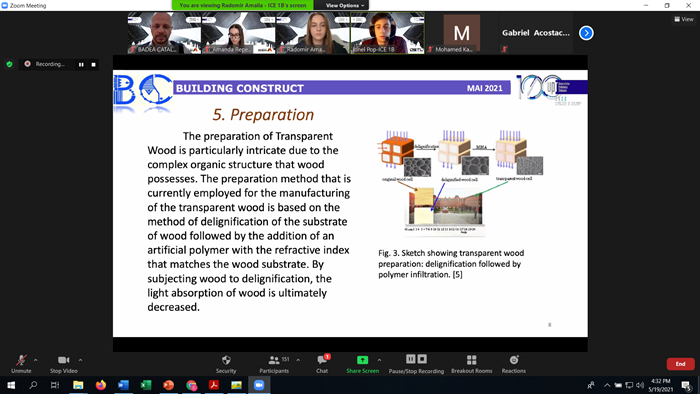Expand share screen options arrow
Image resolution: width=700 pixels, height=394 pixels.
379,360
